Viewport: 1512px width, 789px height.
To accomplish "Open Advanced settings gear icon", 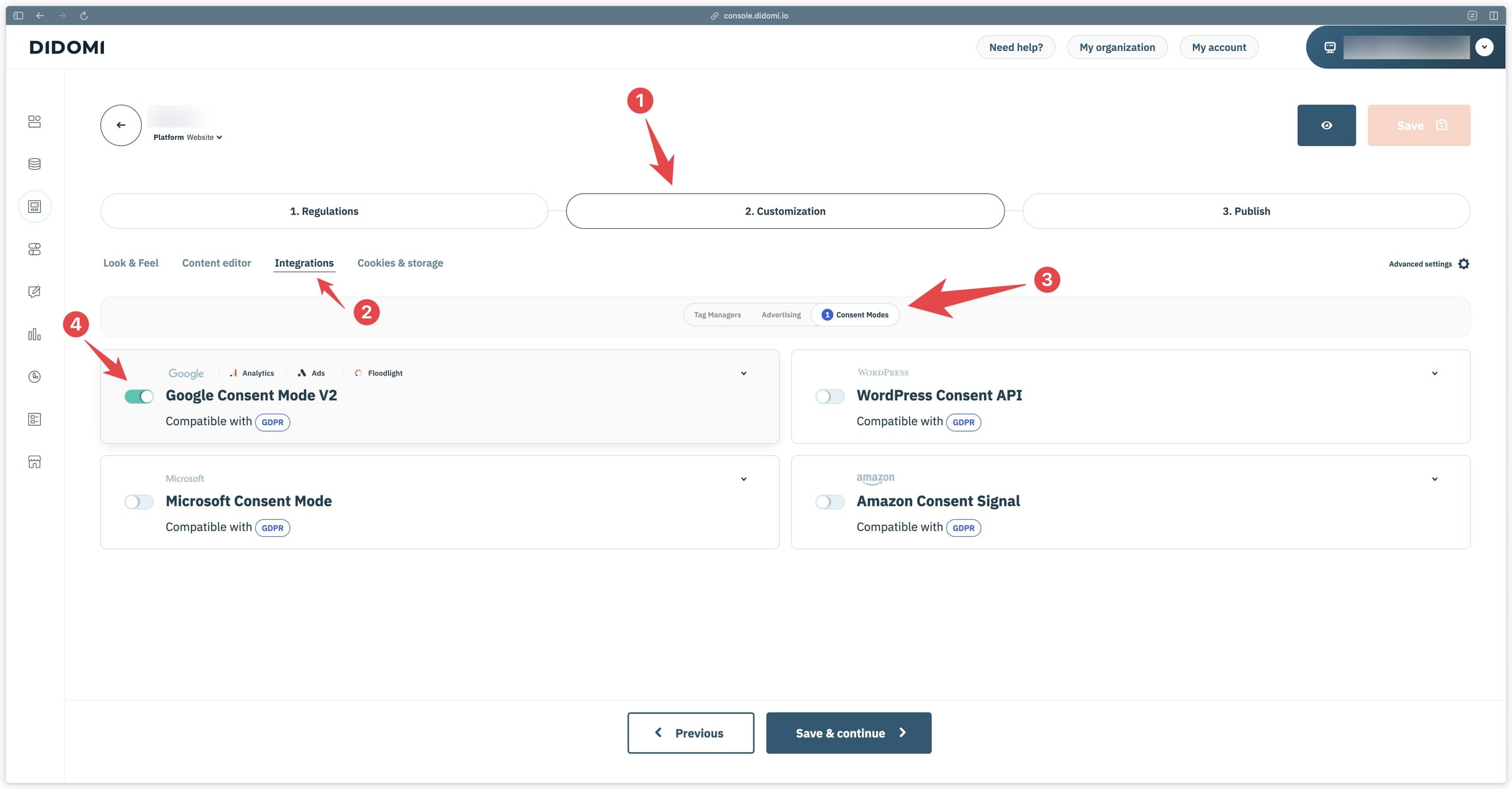I will (x=1463, y=264).
